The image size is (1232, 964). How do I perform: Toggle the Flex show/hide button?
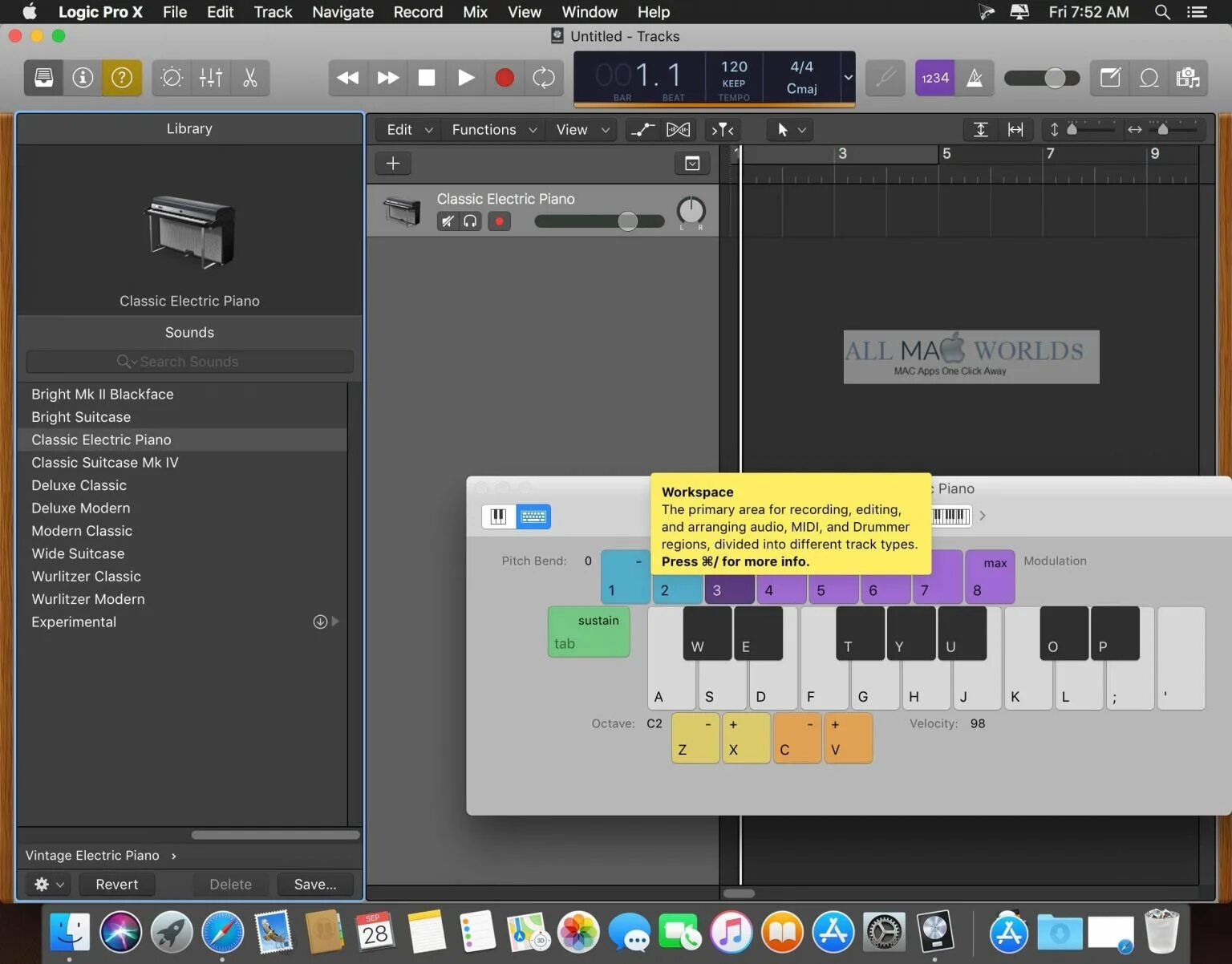click(x=679, y=130)
